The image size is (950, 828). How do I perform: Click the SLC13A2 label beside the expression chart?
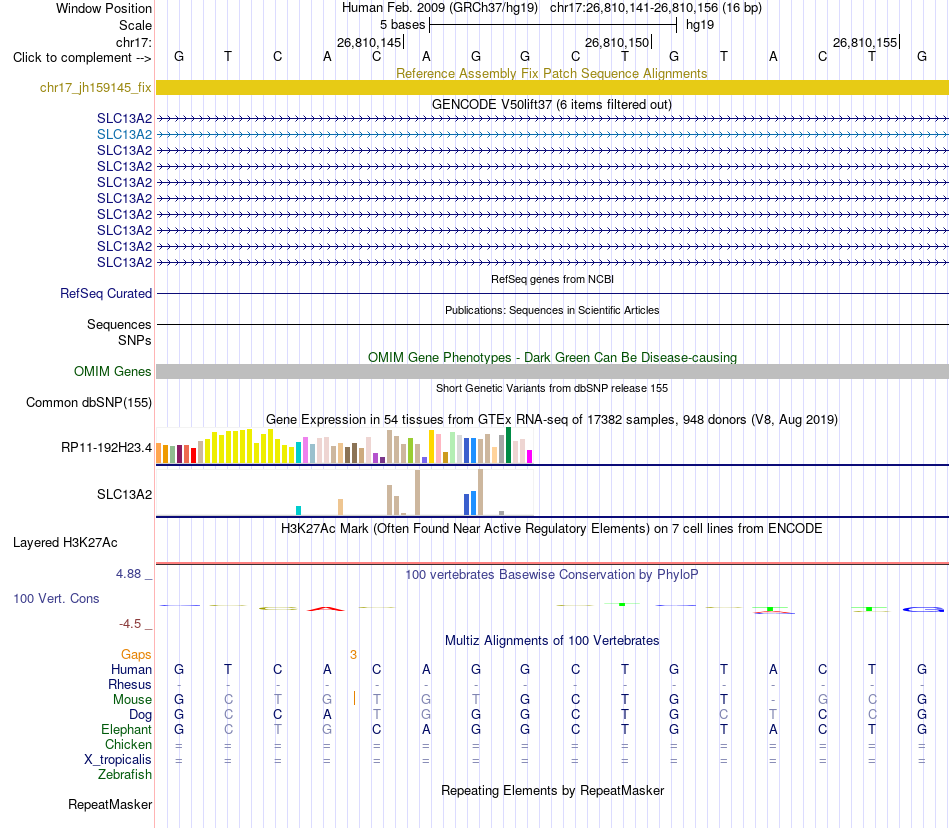tap(124, 494)
